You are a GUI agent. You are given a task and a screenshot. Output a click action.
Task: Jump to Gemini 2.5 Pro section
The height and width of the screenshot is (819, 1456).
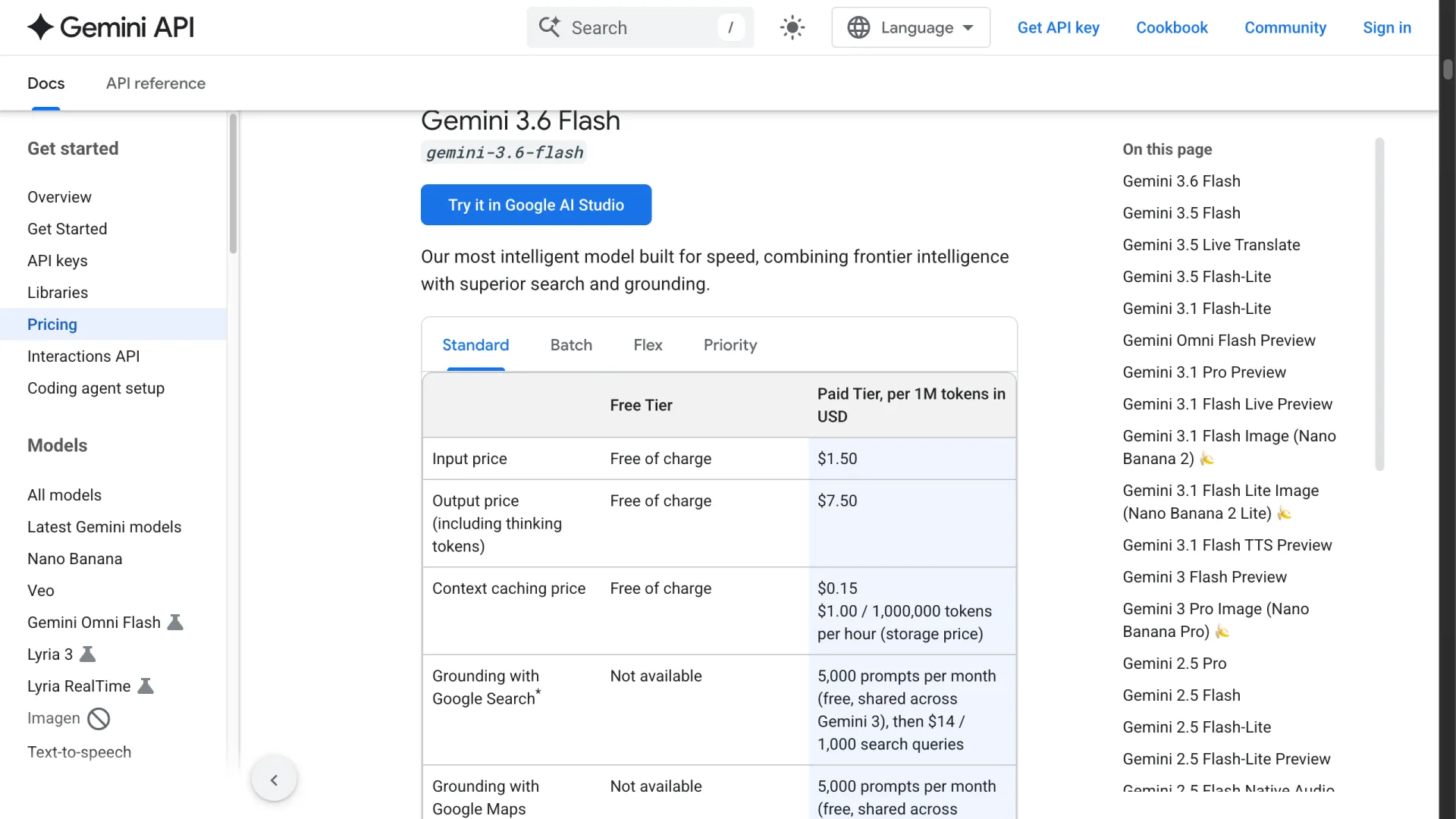pyautogui.click(x=1175, y=664)
